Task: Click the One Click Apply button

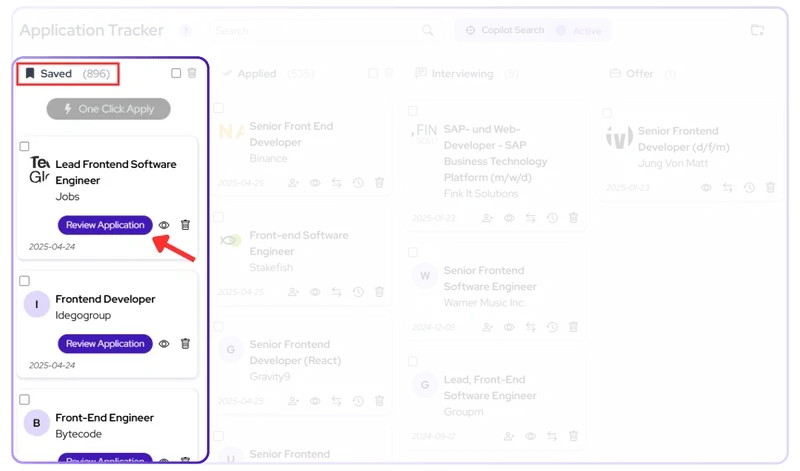Action: 108,109
